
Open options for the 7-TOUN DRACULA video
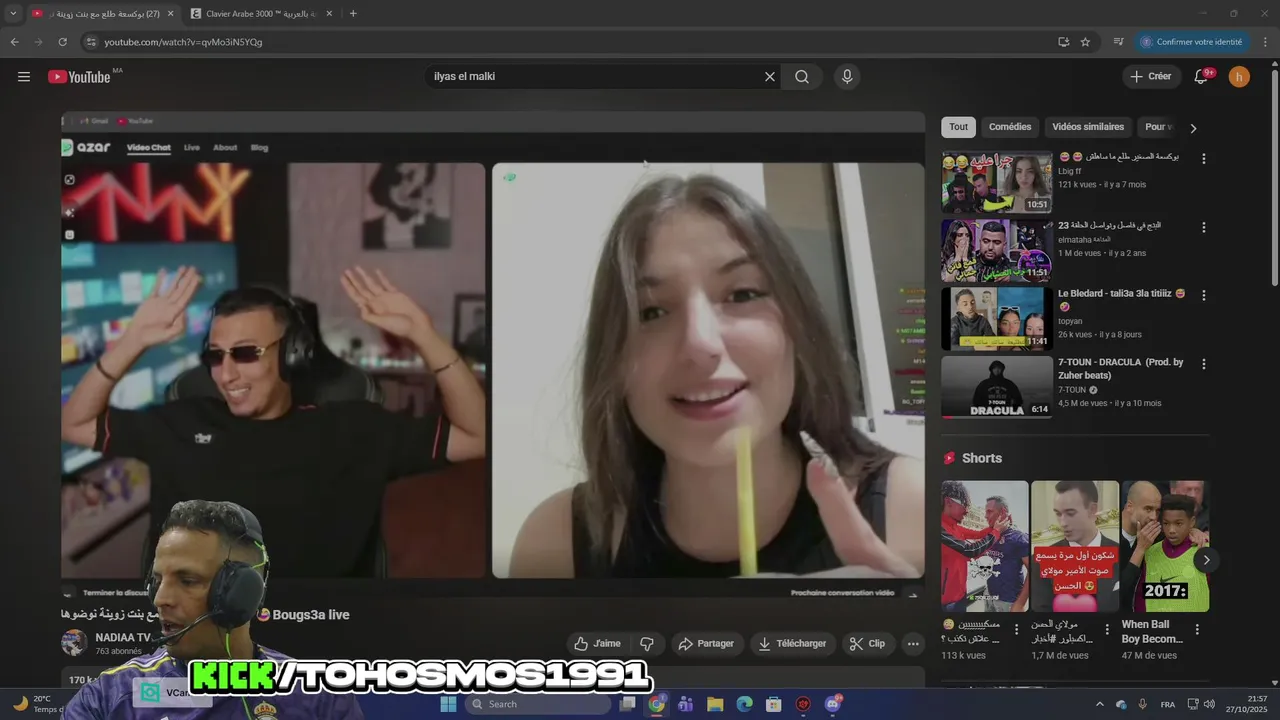1203,364
